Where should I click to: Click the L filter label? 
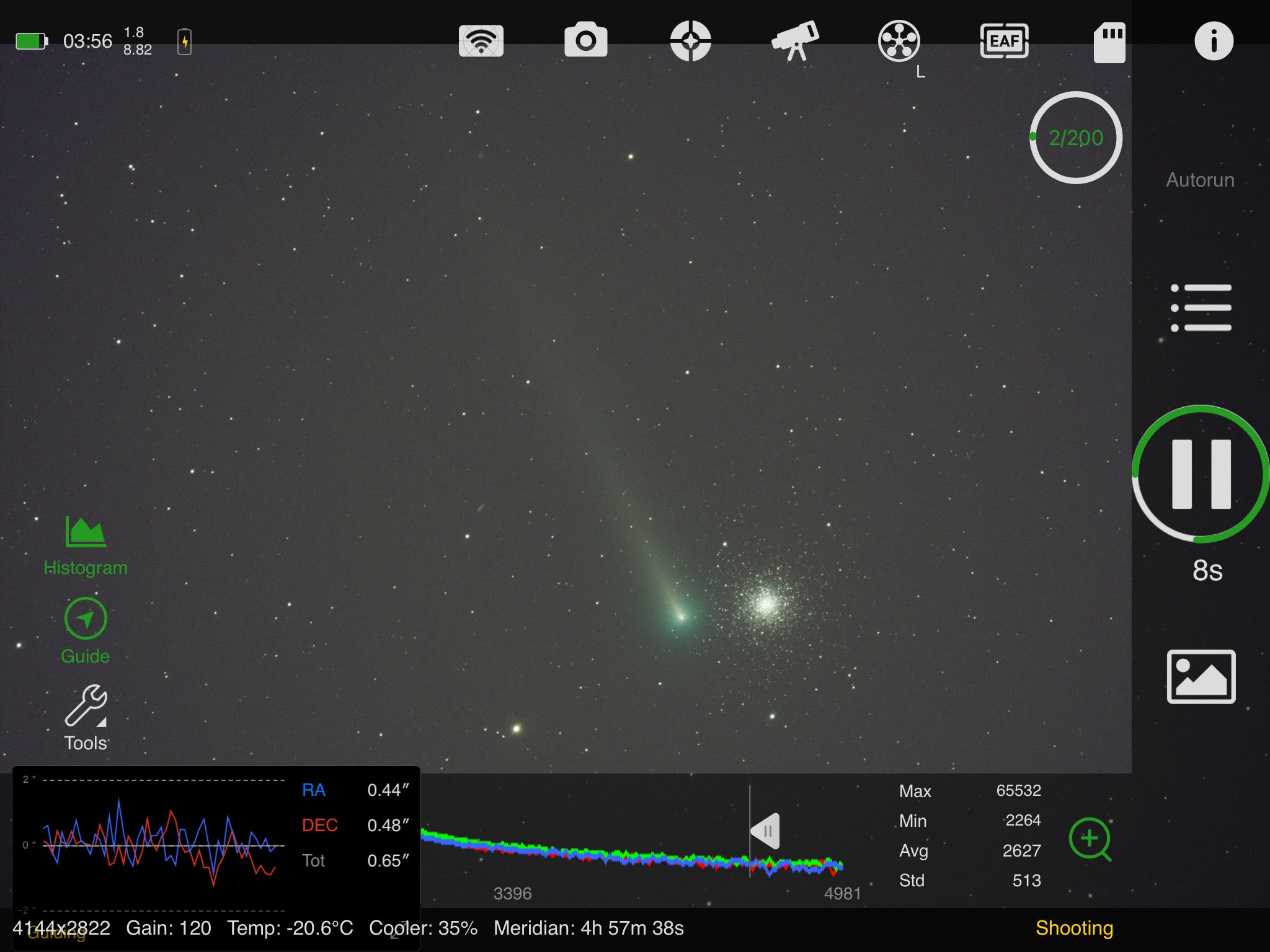click(920, 73)
